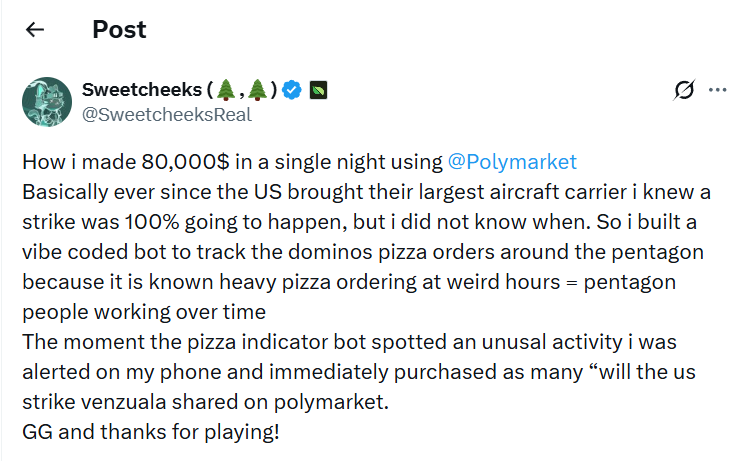The image size is (738, 461).
Task: Open the three-dot more options menu
Action: [716, 91]
